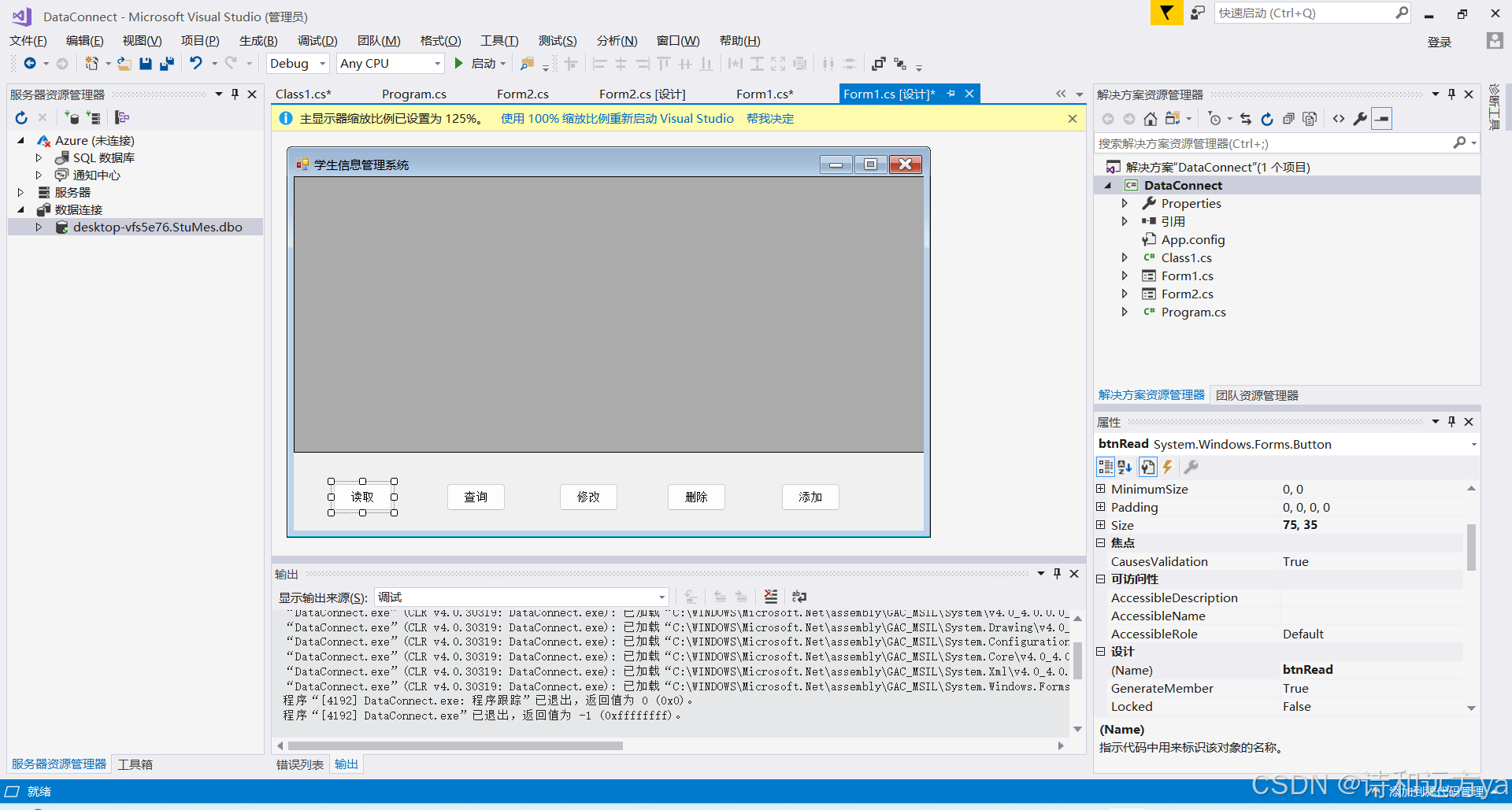Click the 帮我决定 link

pos(770,119)
